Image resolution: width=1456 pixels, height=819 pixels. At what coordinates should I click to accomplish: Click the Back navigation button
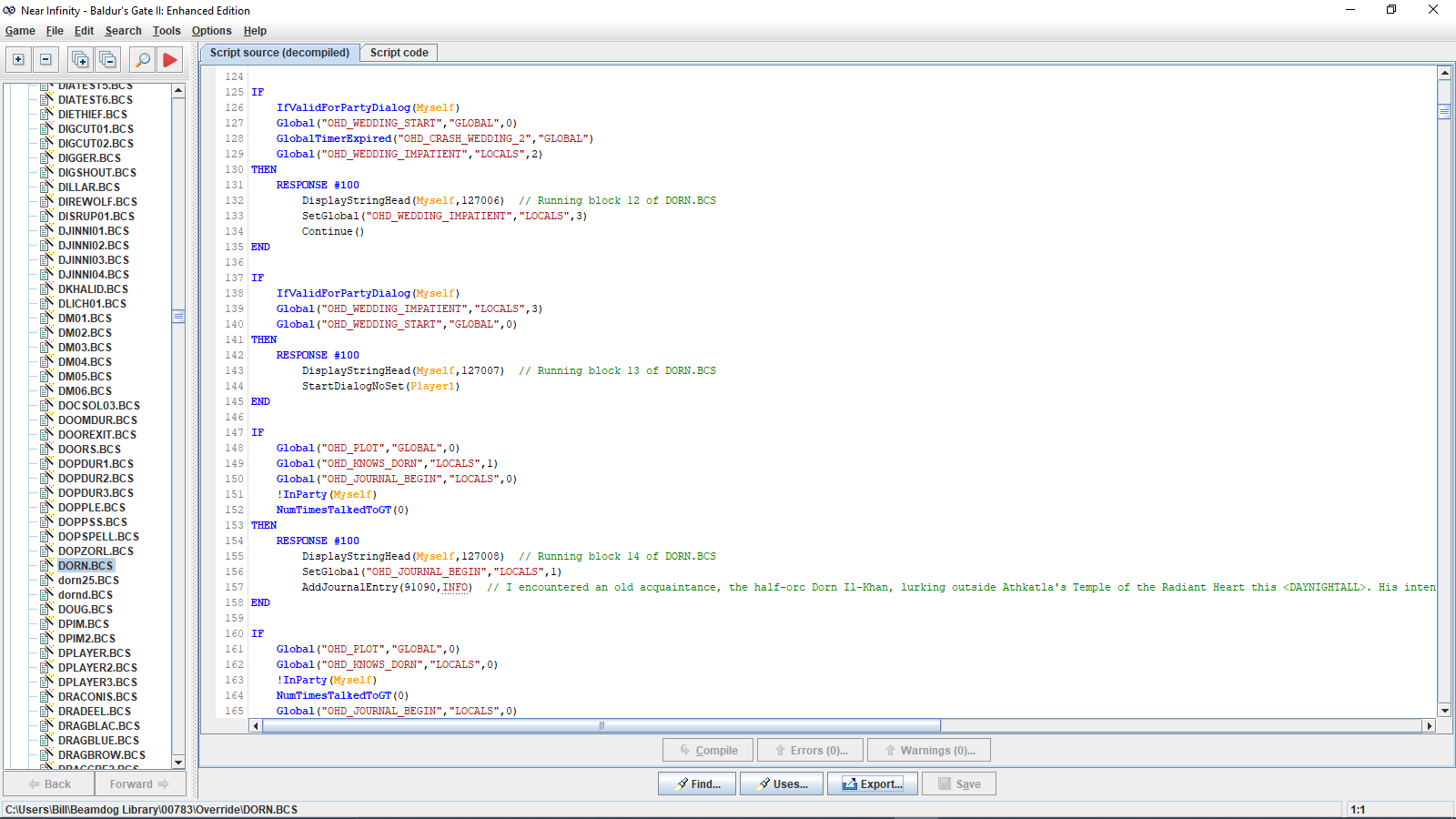point(49,784)
